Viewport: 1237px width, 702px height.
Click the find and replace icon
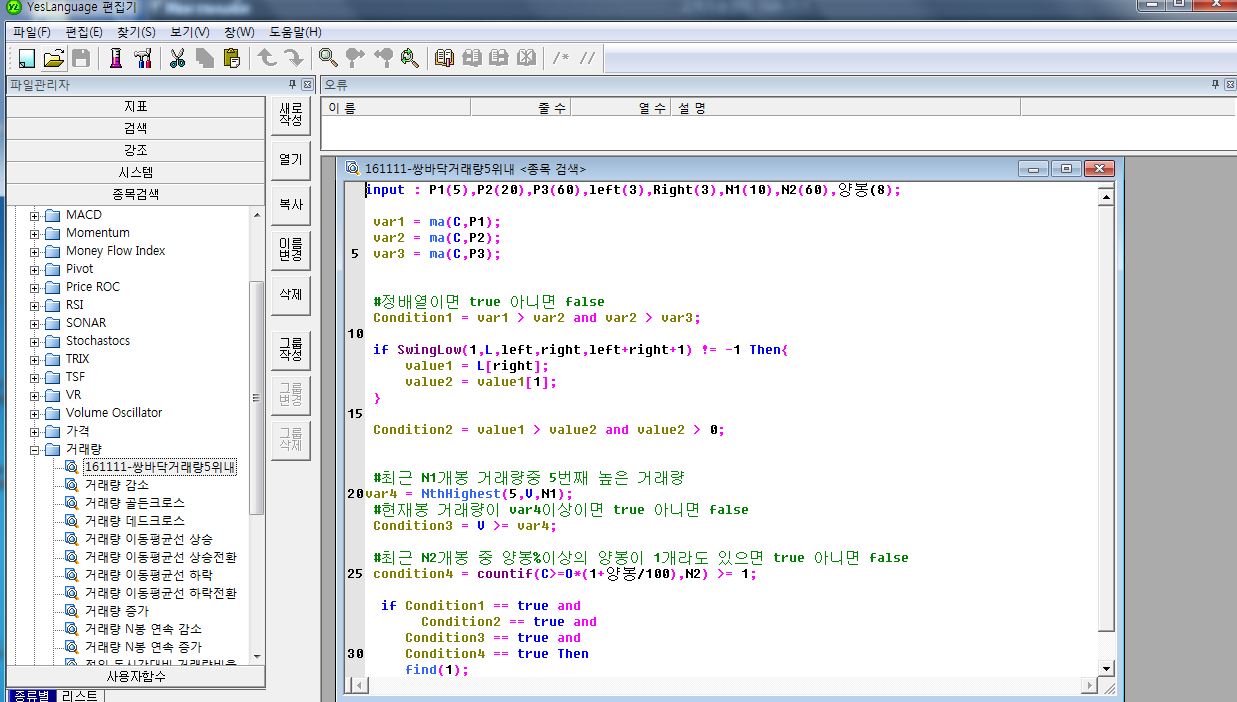pos(409,58)
